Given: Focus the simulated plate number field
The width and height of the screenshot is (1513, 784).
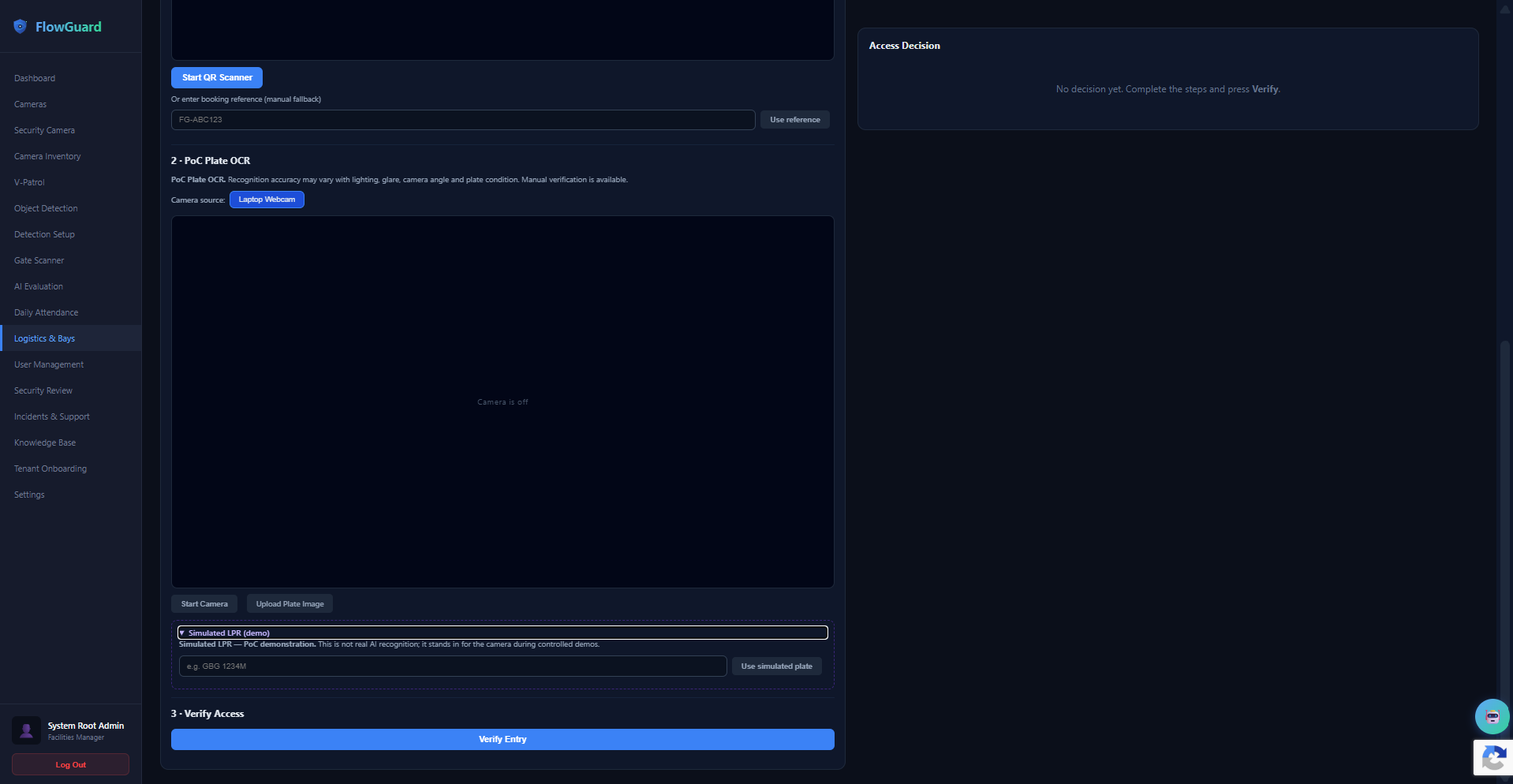Looking at the screenshot, I should click(x=453, y=666).
